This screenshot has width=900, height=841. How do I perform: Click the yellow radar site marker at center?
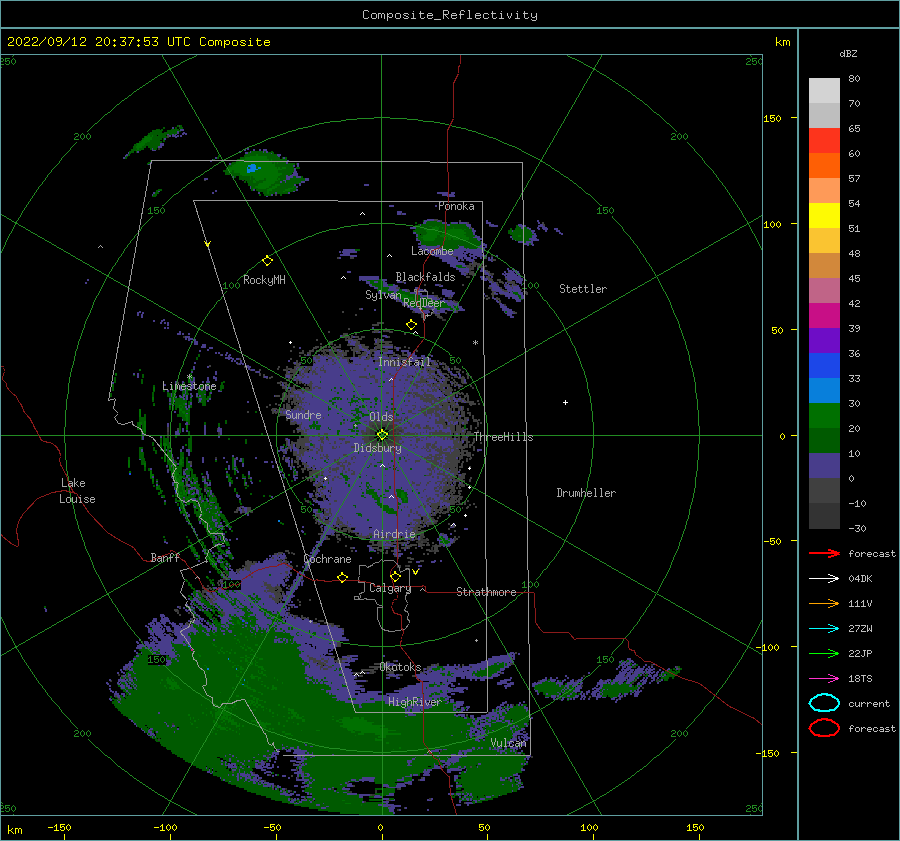pyautogui.click(x=382, y=435)
